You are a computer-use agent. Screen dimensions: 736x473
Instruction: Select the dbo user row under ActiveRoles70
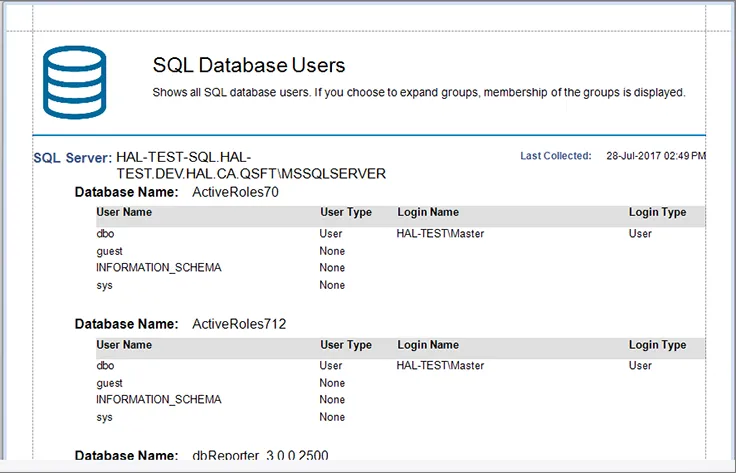tap(105, 234)
